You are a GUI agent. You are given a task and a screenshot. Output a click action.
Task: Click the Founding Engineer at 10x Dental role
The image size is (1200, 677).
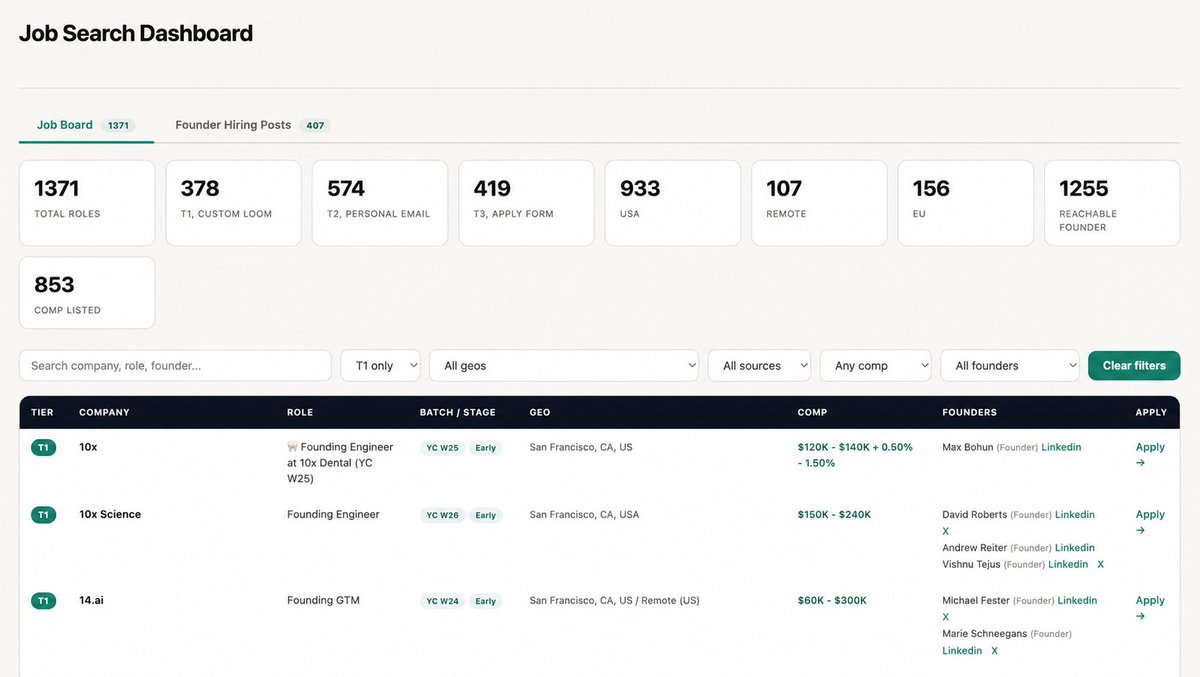pyautogui.click(x=340, y=463)
